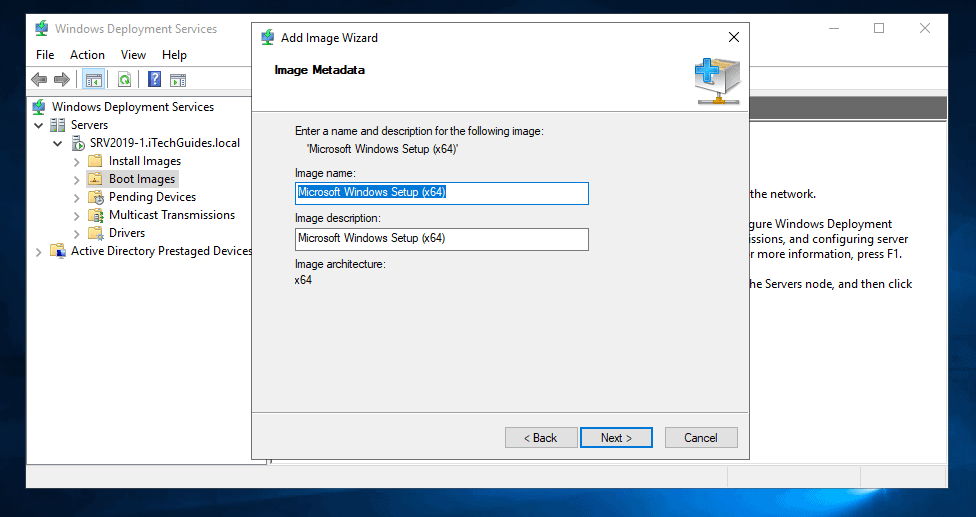Click the Pending Devices folder icon
The height and width of the screenshot is (517, 976).
[x=95, y=197]
